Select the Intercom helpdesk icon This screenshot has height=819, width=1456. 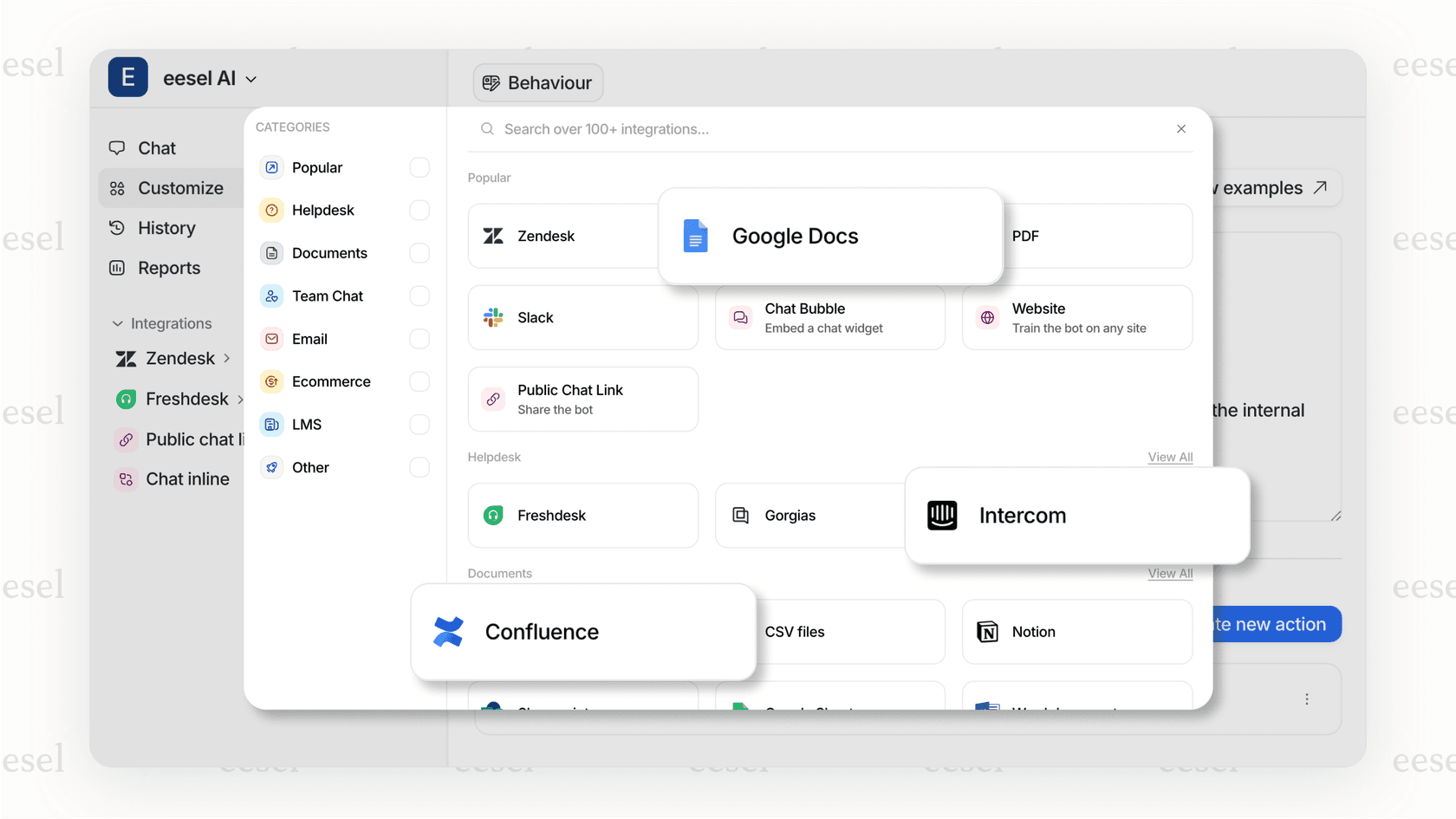(x=942, y=515)
